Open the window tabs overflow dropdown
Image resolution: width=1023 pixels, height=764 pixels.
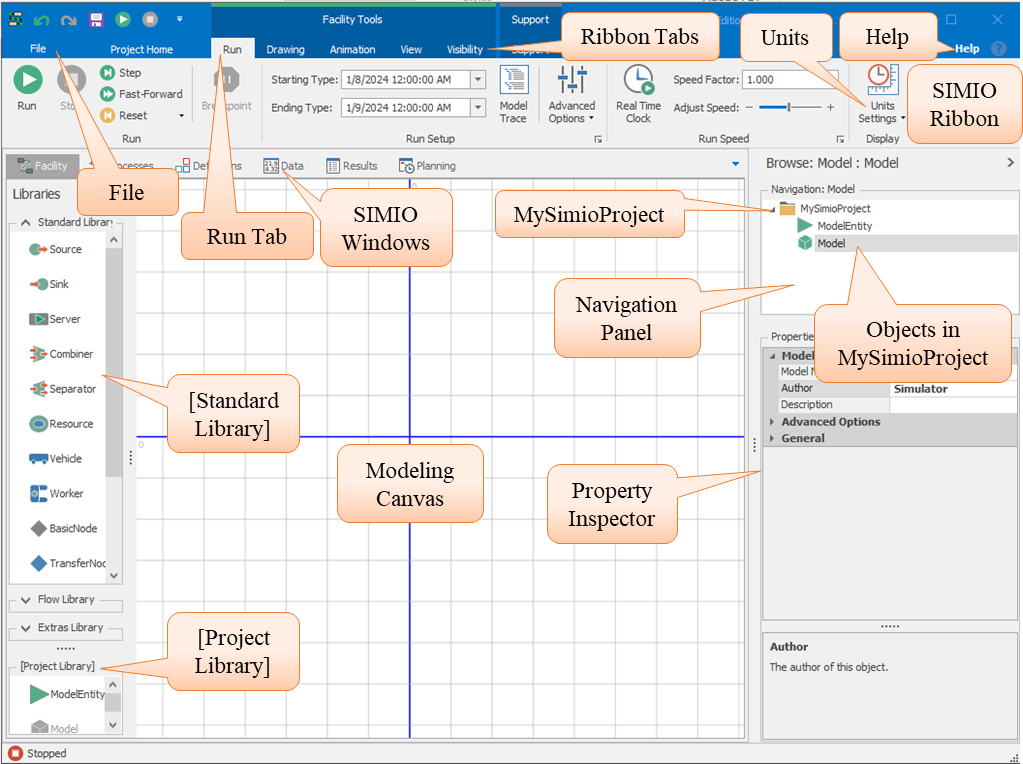pyautogui.click(x=736, y=164)
